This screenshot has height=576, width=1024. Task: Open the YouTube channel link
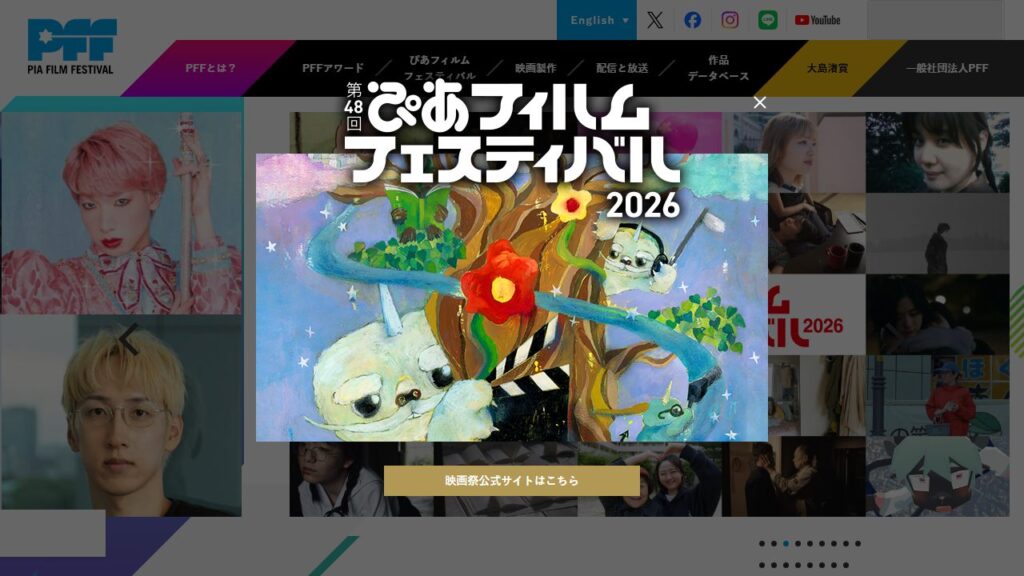(x=818, y=20)
